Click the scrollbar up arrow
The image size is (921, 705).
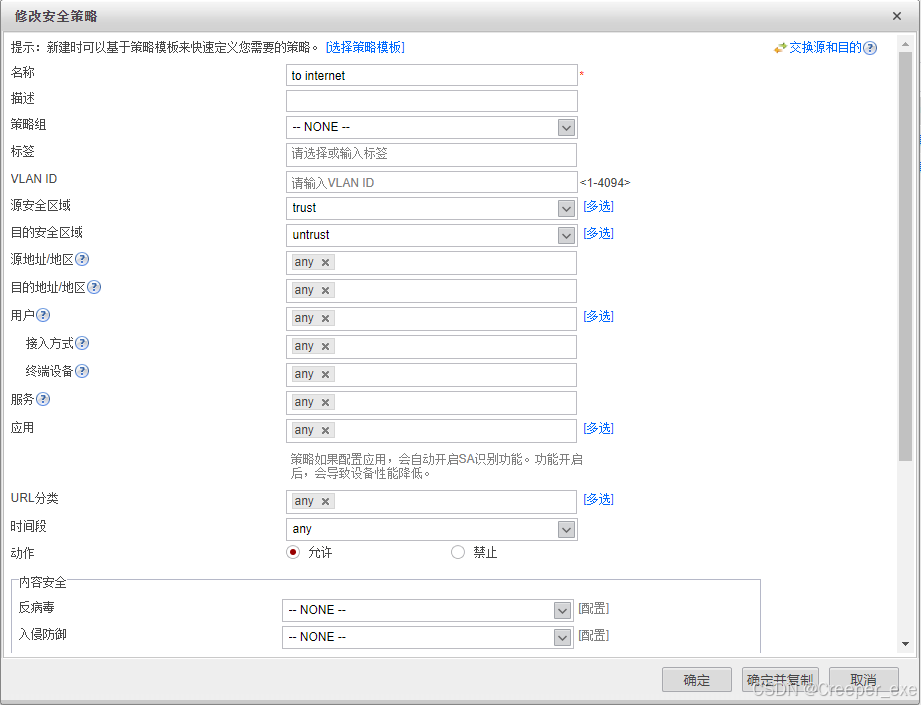[905, 45]
